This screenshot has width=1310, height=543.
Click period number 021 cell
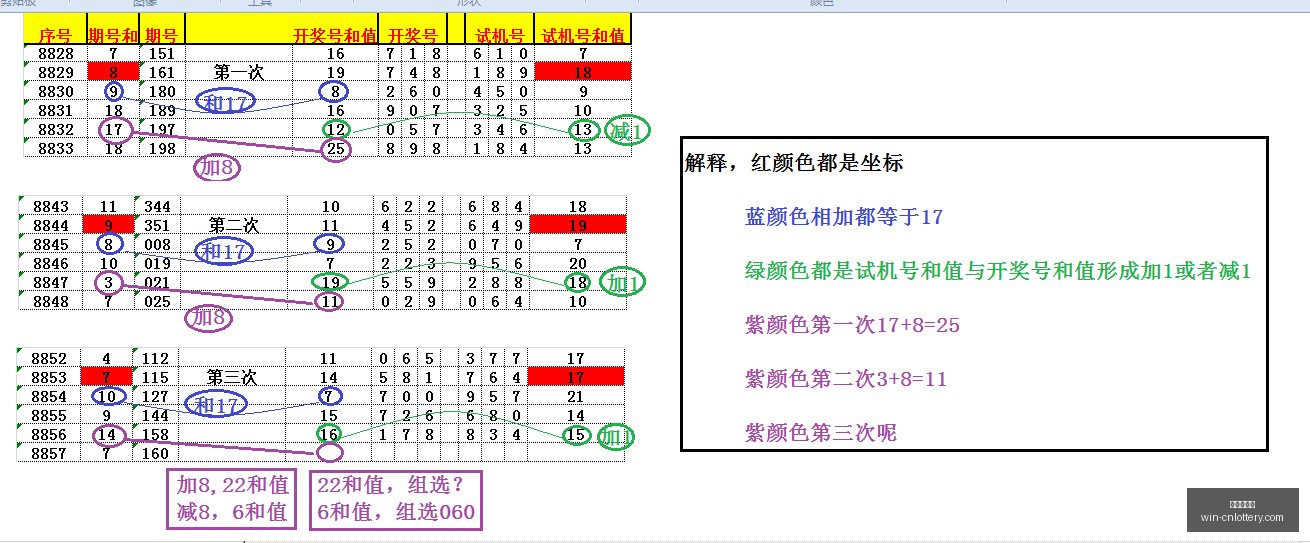tap(156, 282)
